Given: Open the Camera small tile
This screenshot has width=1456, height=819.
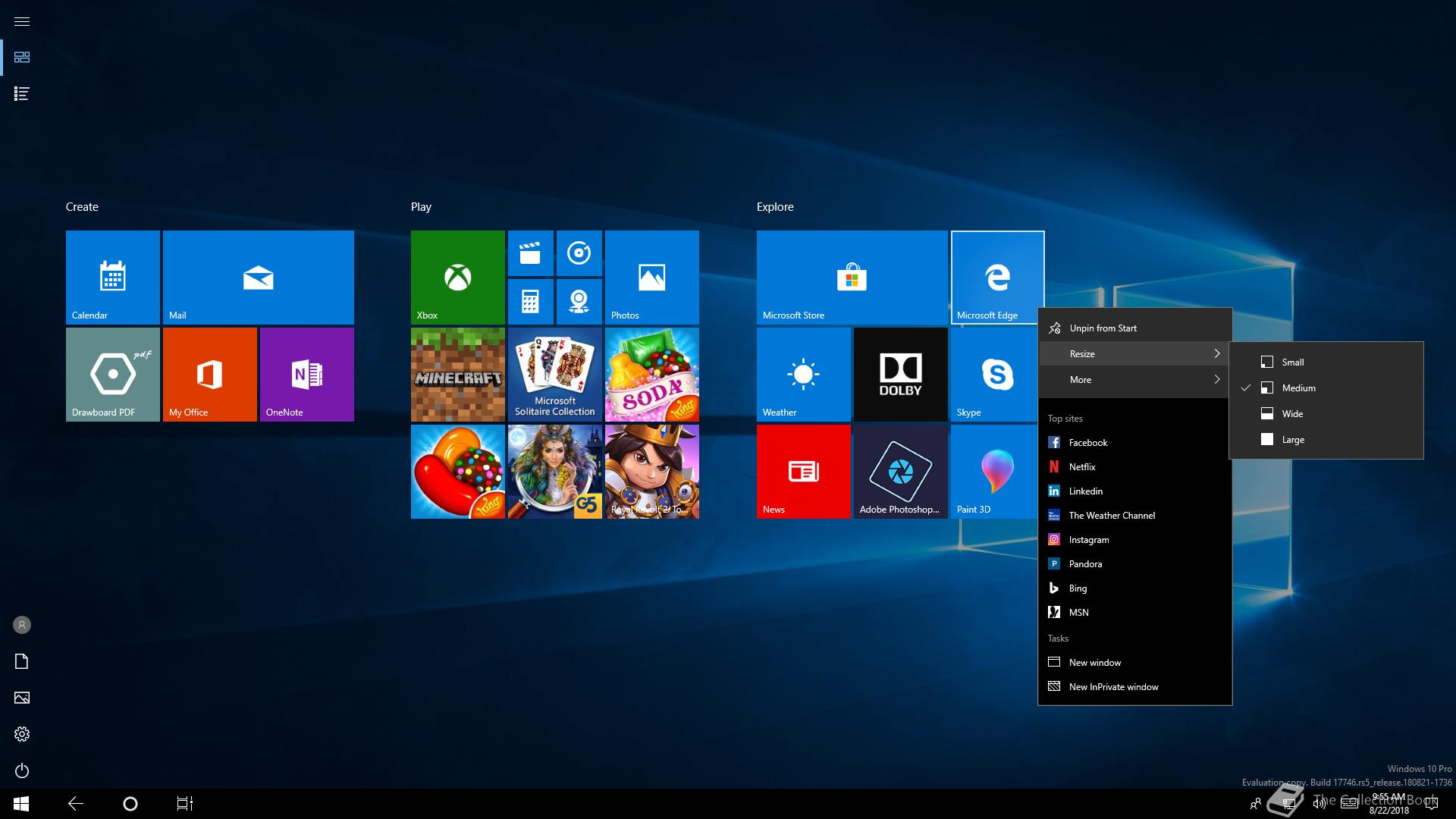Looking at the screenshot, I should (579, 302).
